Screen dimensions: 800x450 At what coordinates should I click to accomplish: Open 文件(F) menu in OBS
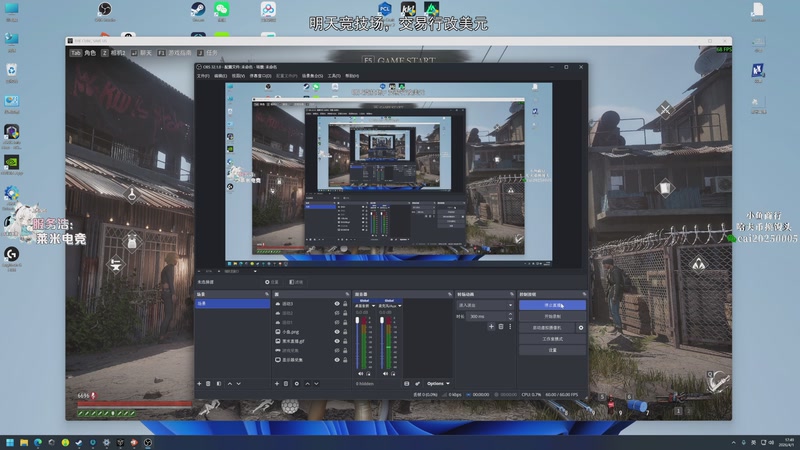(x=203, y=76)
